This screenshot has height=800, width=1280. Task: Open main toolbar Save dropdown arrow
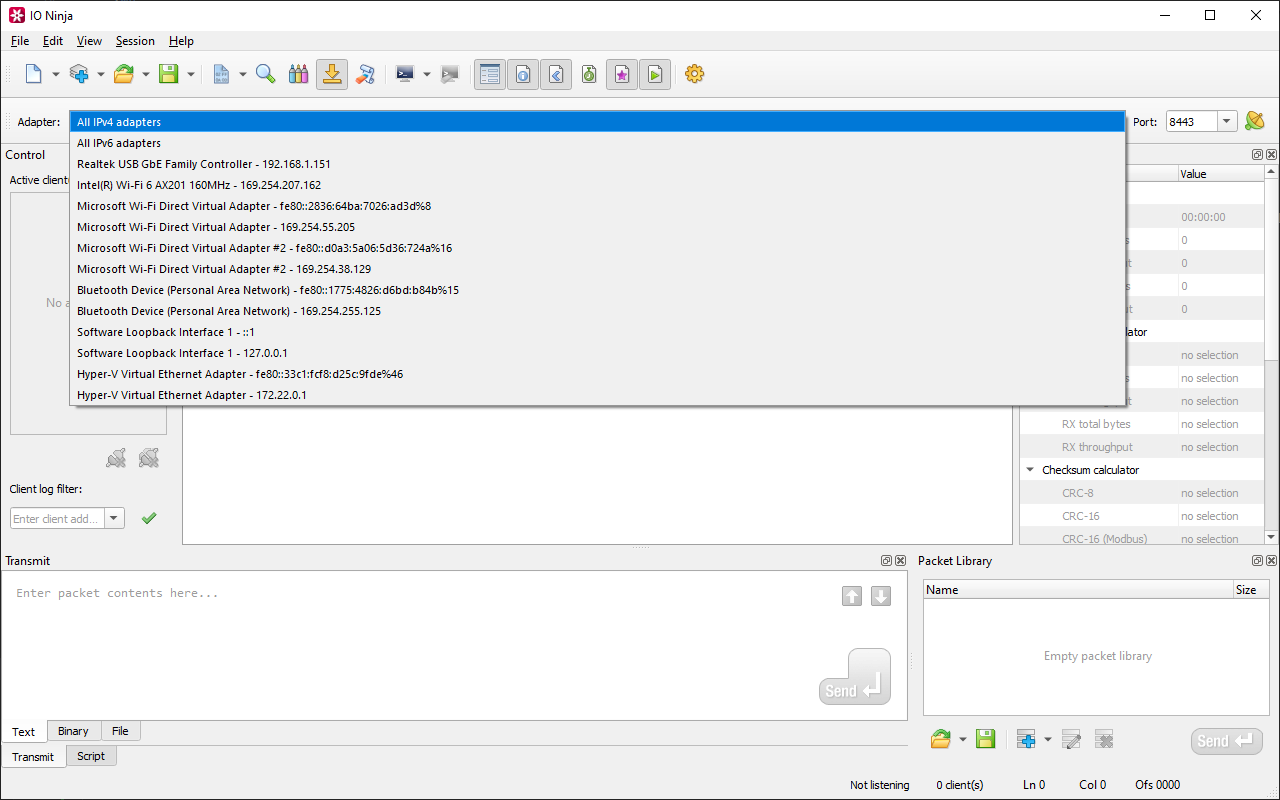click(191, 74)
